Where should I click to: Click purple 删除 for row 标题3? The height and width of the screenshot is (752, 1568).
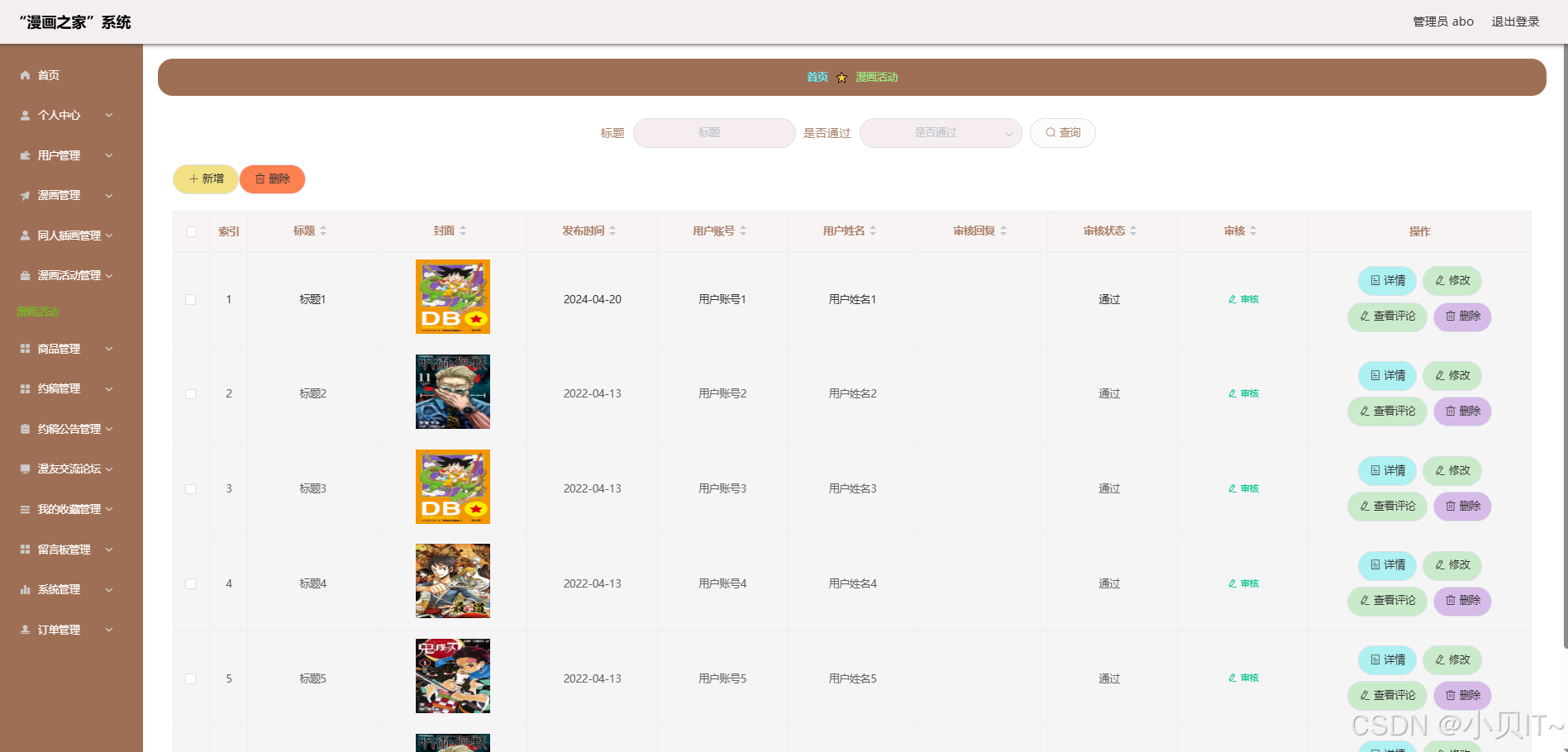(1462, 507)
